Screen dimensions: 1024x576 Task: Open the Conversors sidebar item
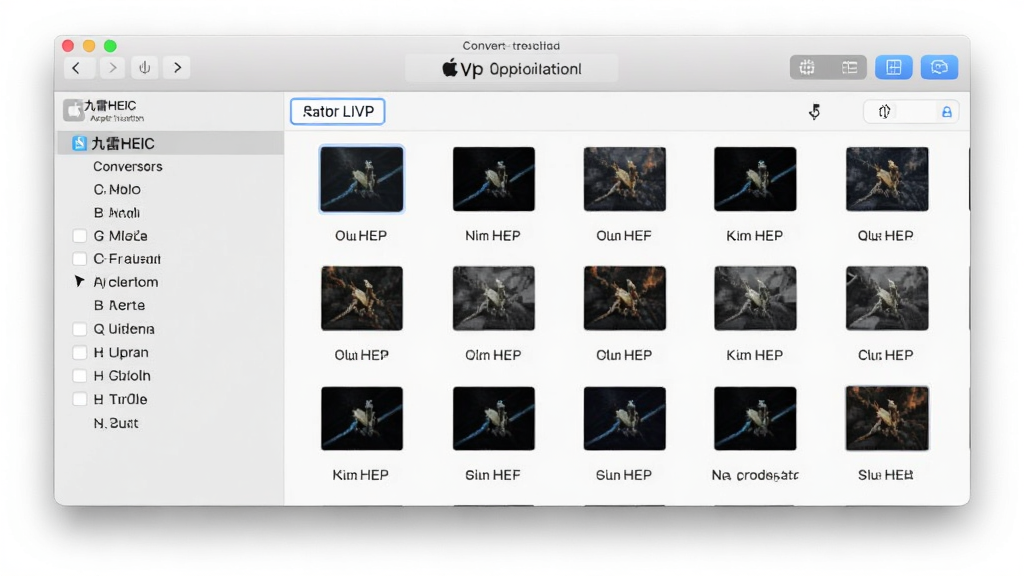(127, 167)
